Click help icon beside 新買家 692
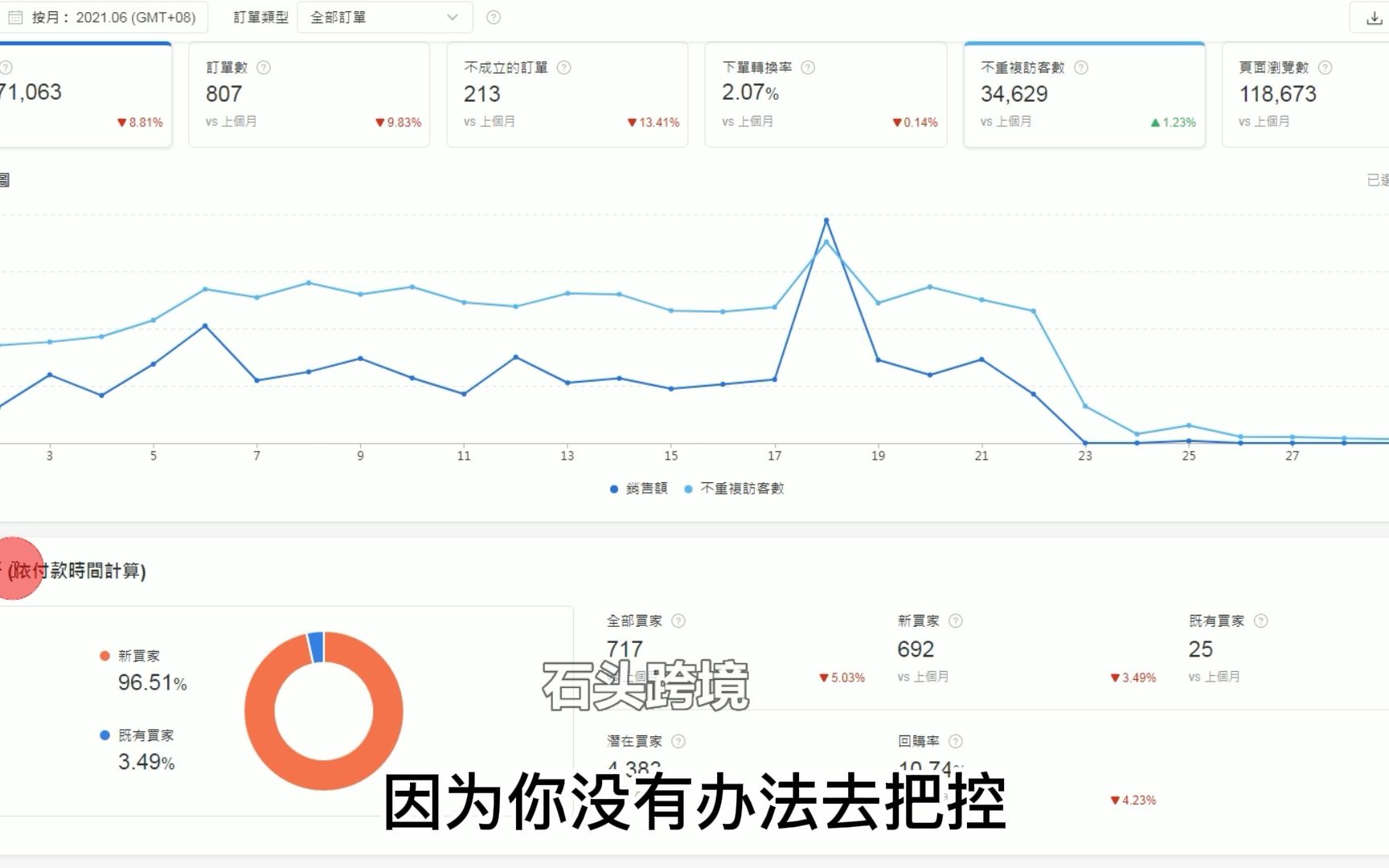The image size is (1389, 868). tap(956, 620)
